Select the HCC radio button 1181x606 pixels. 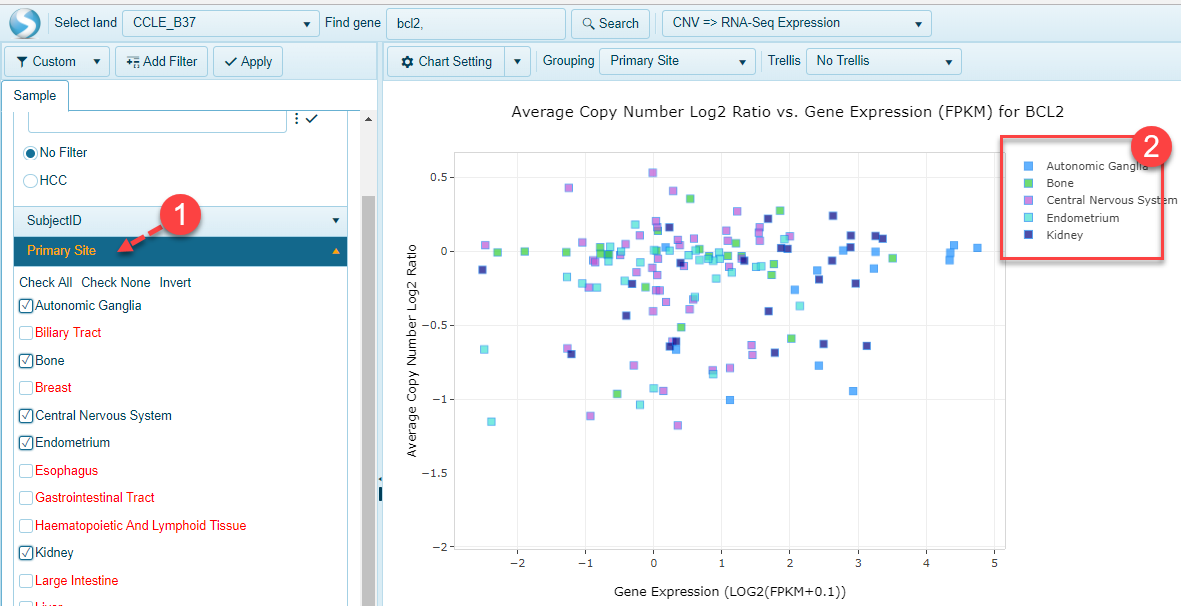pos(30,181)
